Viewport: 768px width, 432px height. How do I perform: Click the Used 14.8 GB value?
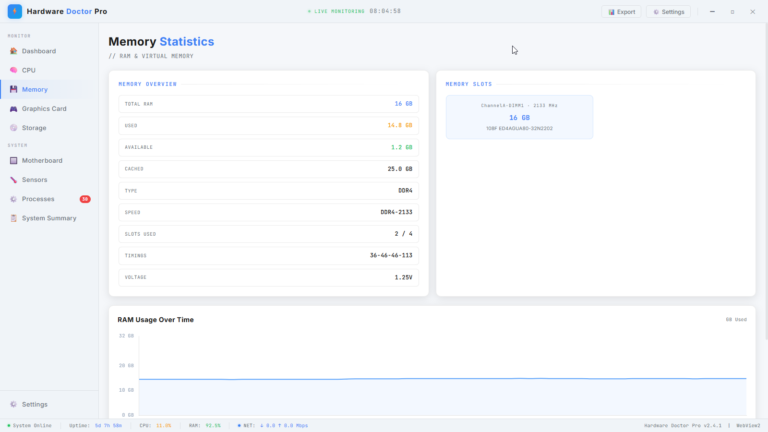400,125
